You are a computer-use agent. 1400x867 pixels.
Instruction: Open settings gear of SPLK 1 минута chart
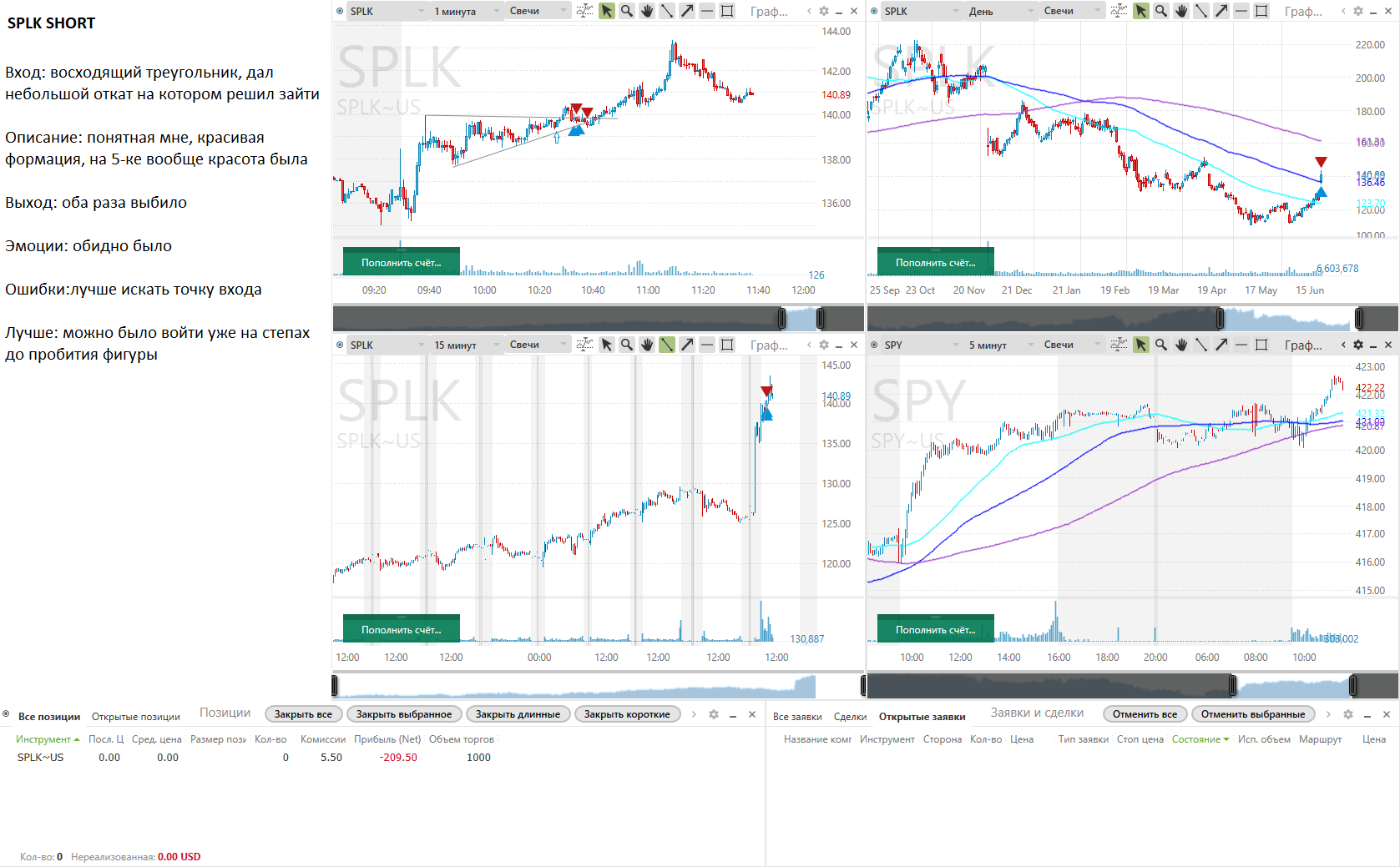click(x=824, y=11)
